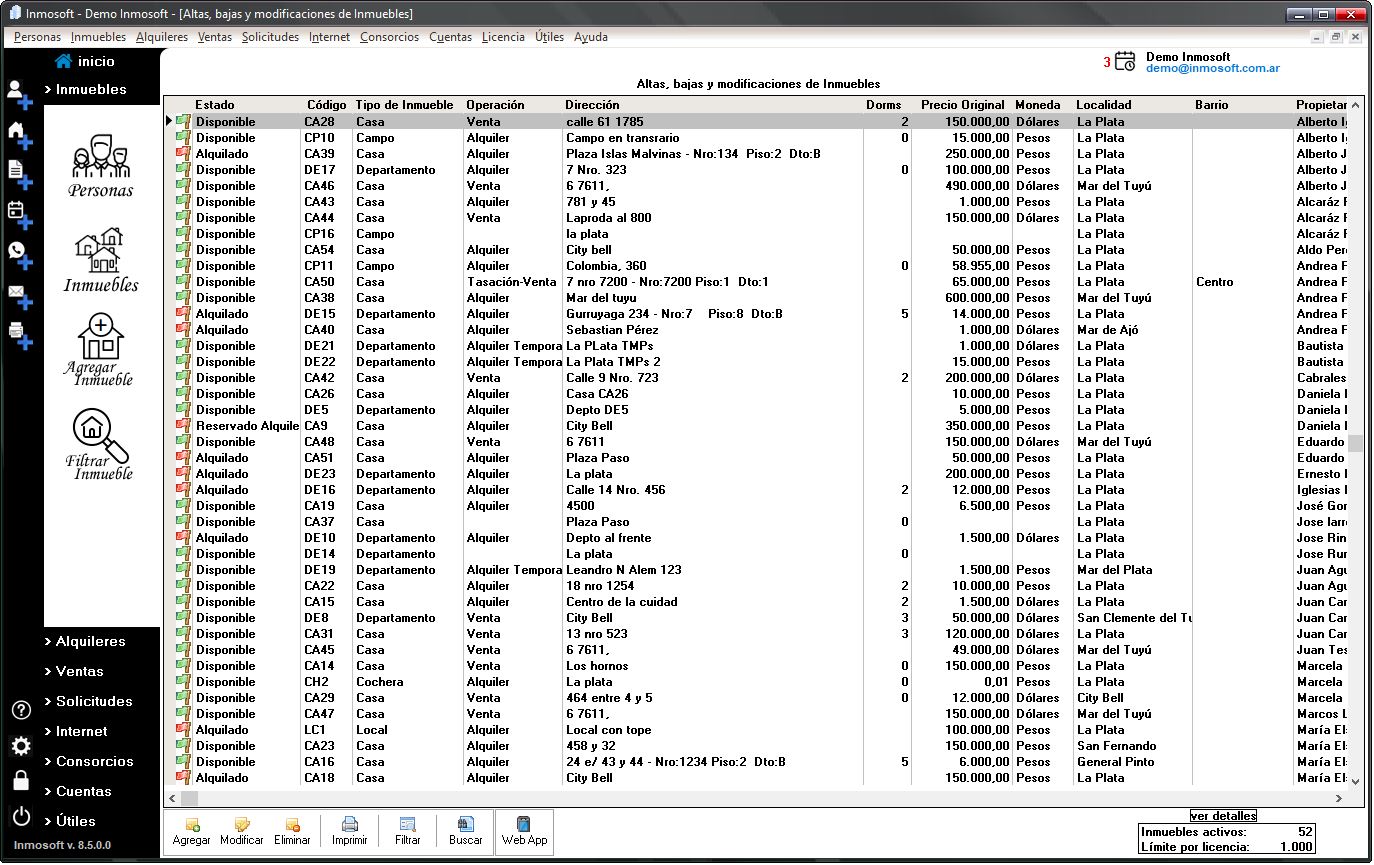
Task: Click the horizontal scrollbar right arrow
Action: tap(1340, 798)
